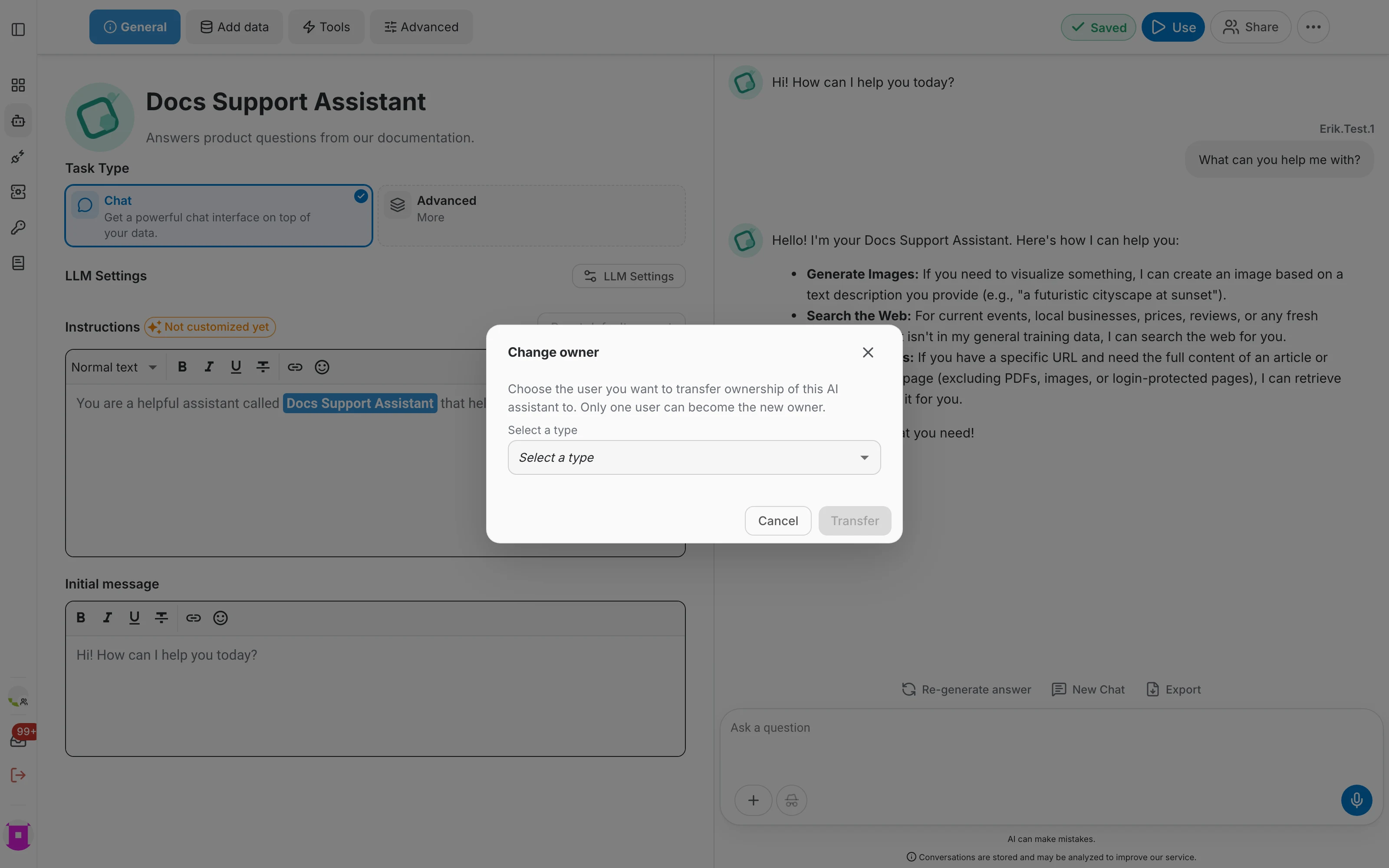This screenshot has width=1389, height=868.
Task: Click the Saved status button
Action: coord(1098,27)
